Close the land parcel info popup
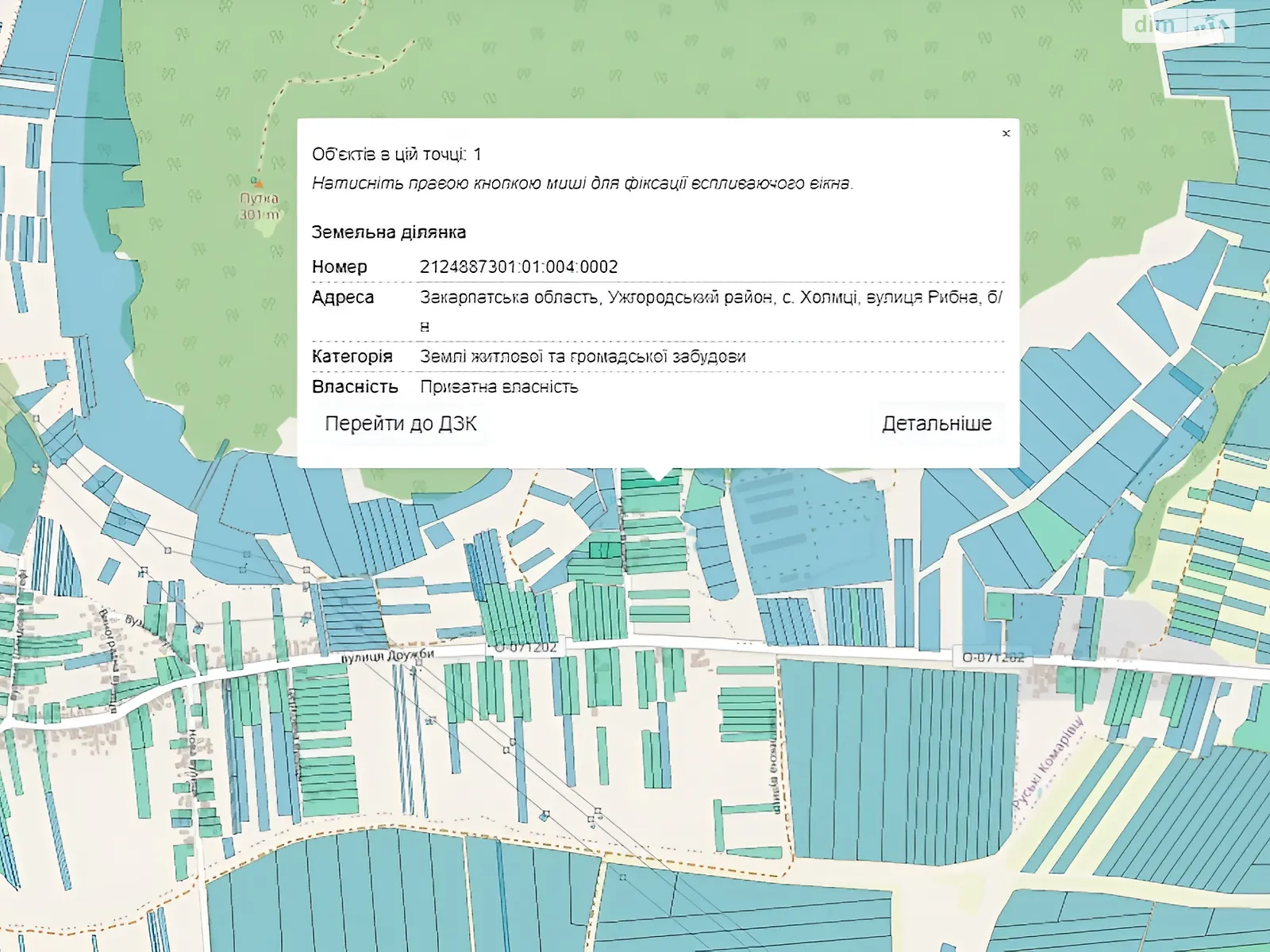 pyautogui.click(x=1006, y=133)
